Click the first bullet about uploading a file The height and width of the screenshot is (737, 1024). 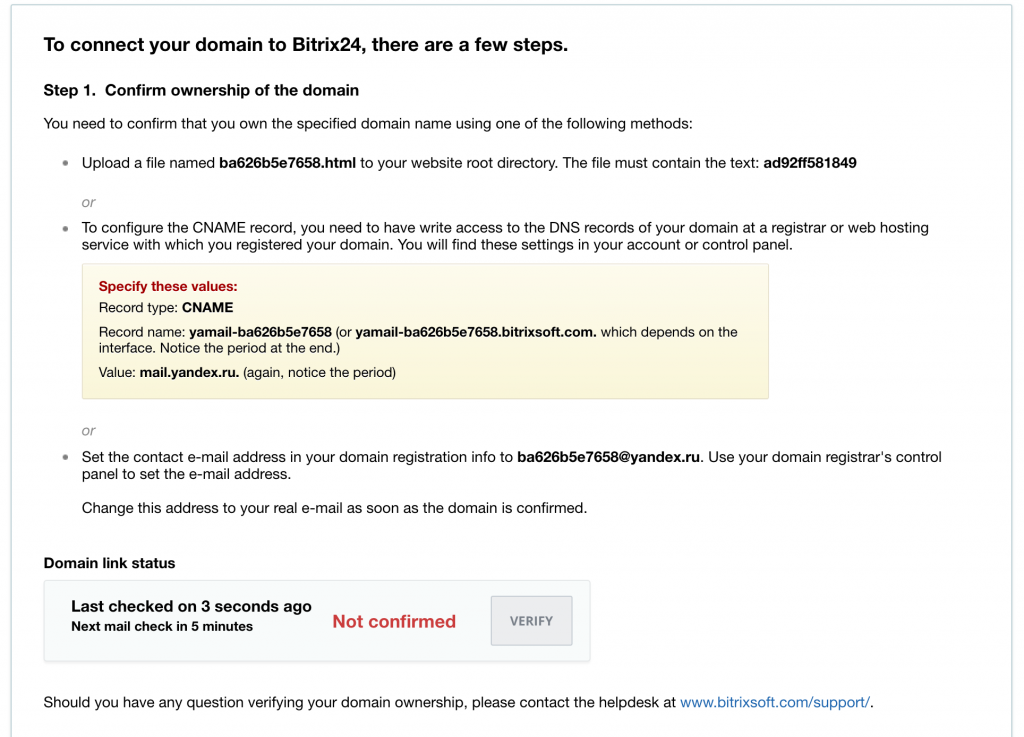coord(469,163)
